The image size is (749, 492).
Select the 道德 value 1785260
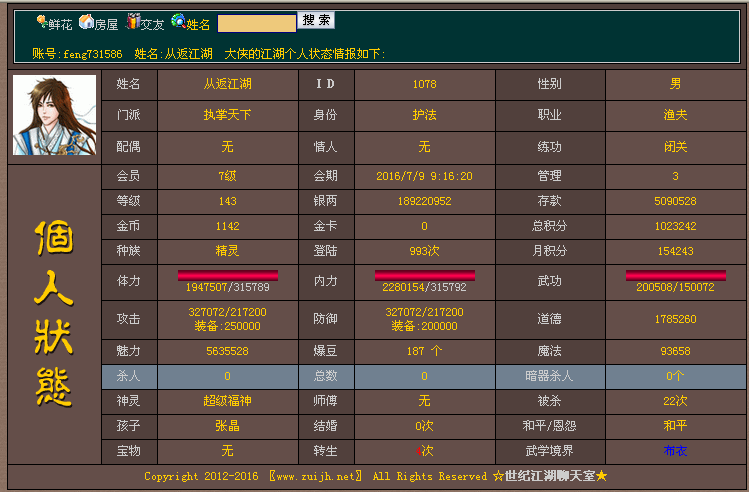[675, 319]
